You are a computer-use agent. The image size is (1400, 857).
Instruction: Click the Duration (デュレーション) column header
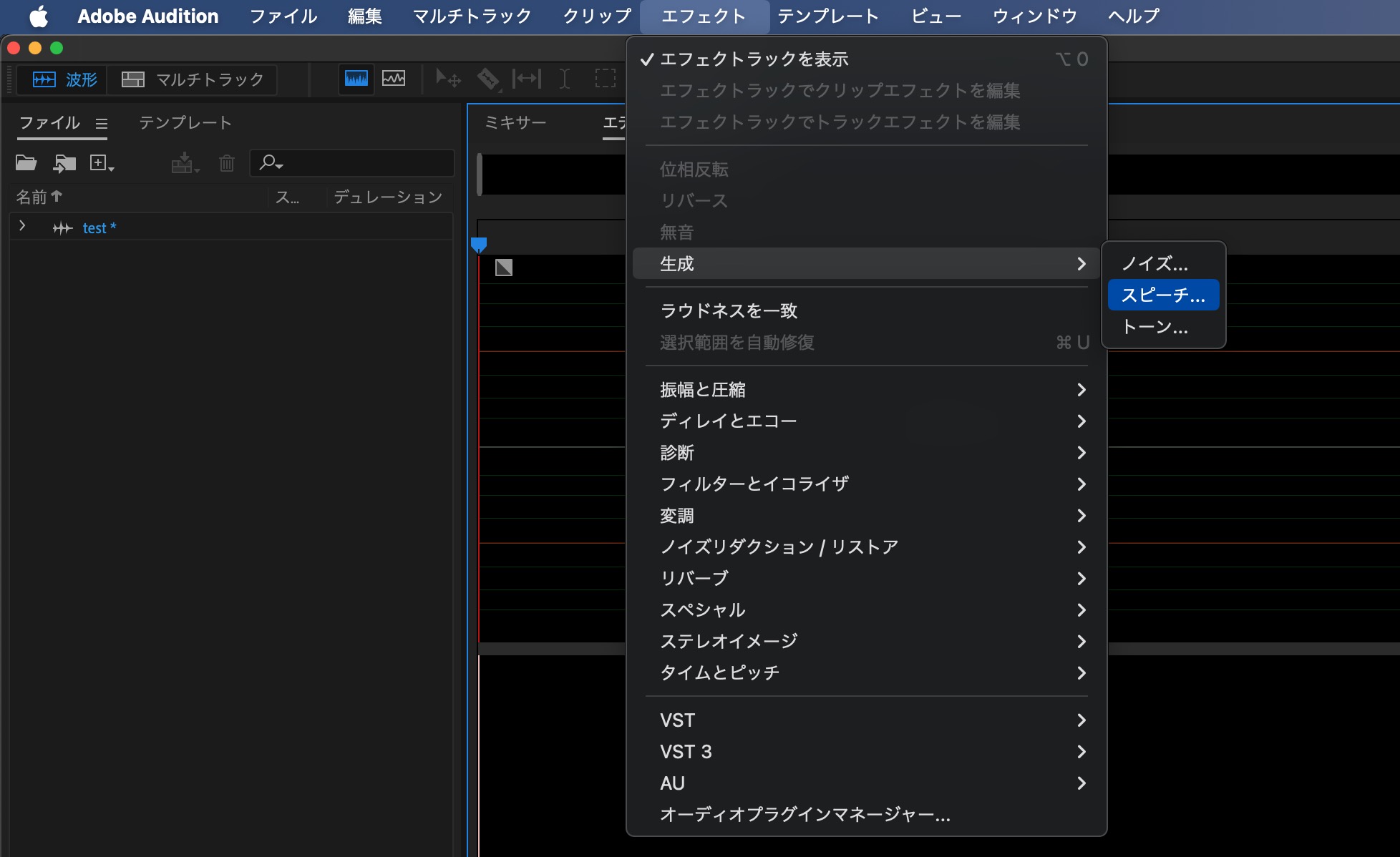pyautogui.click(x=388, y=197)
